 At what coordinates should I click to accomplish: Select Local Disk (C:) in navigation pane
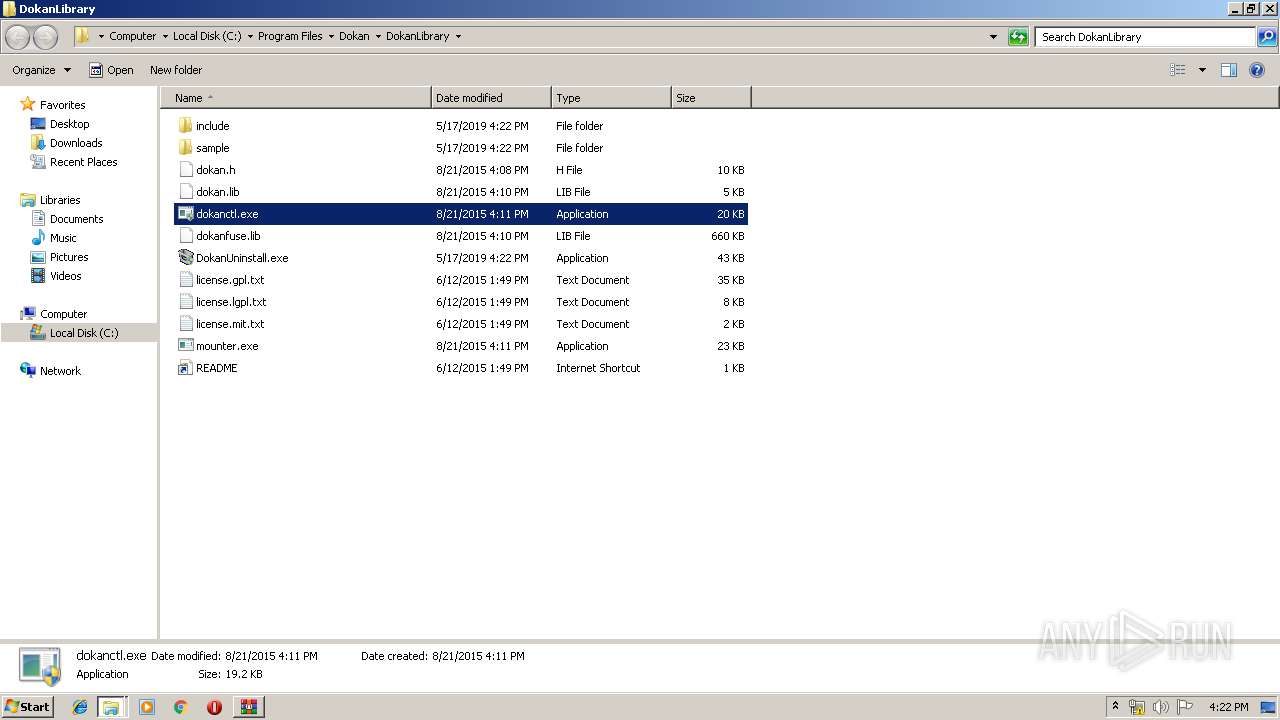[84, 333]
